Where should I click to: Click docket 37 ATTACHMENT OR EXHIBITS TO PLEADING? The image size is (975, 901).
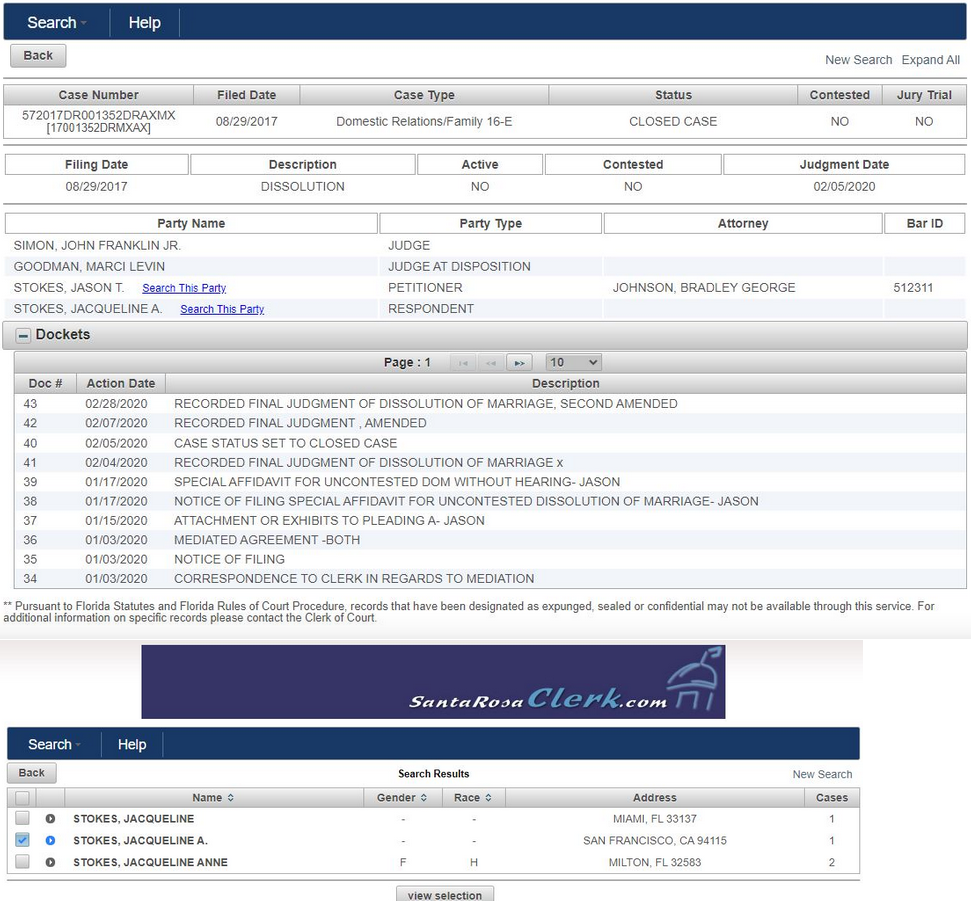(329, 520)
